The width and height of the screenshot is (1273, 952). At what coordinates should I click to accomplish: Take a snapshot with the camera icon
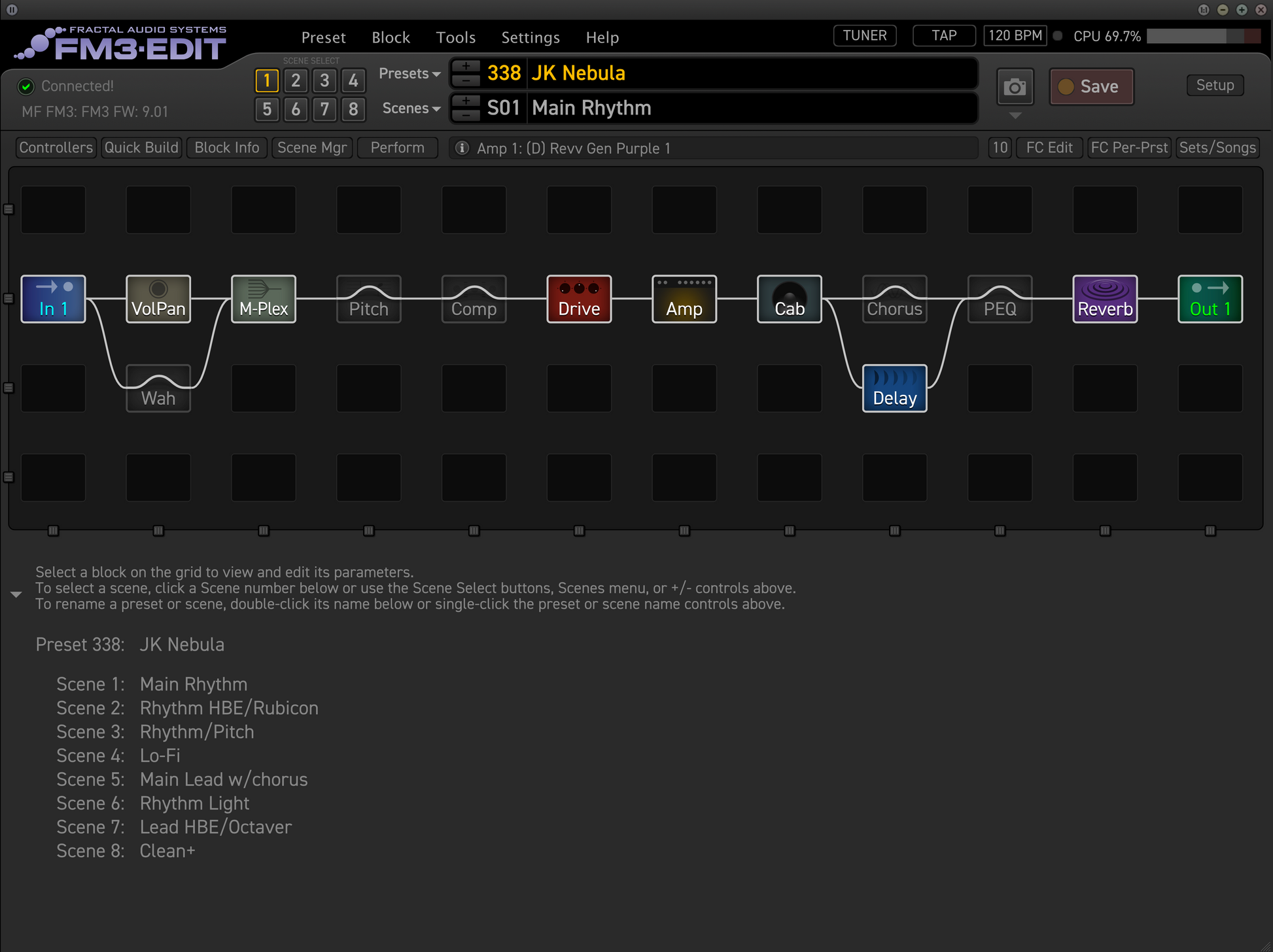coord(1015,87)
